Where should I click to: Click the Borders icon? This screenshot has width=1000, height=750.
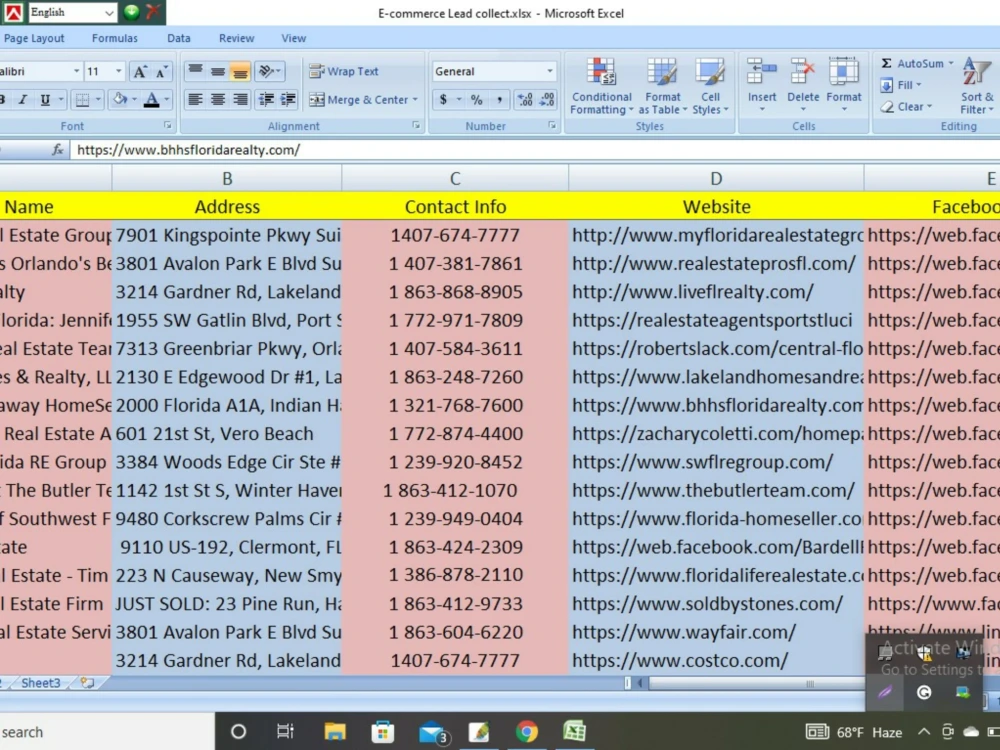[82, 99]
